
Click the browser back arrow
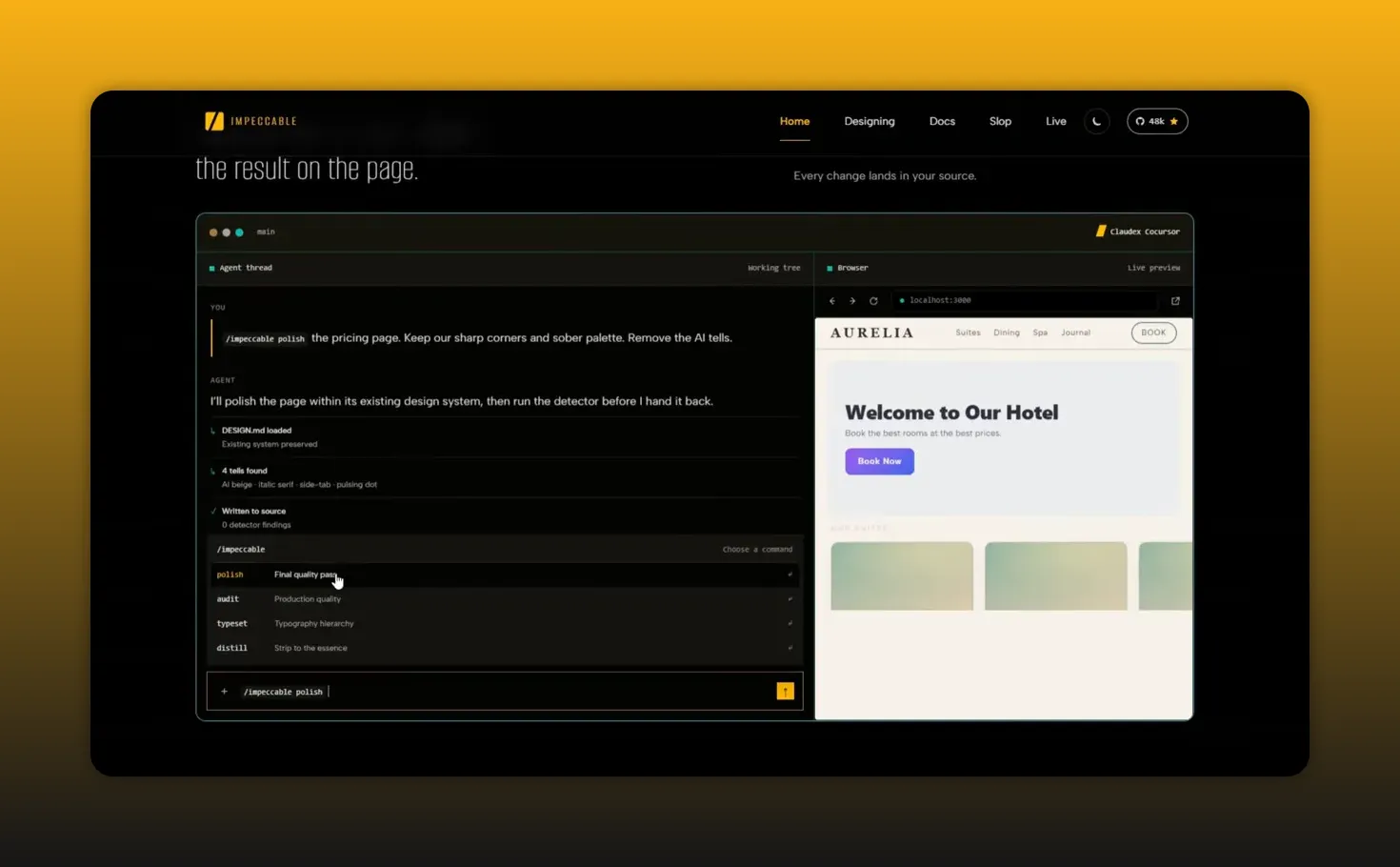pyautogui.click(x=832, y=301)
